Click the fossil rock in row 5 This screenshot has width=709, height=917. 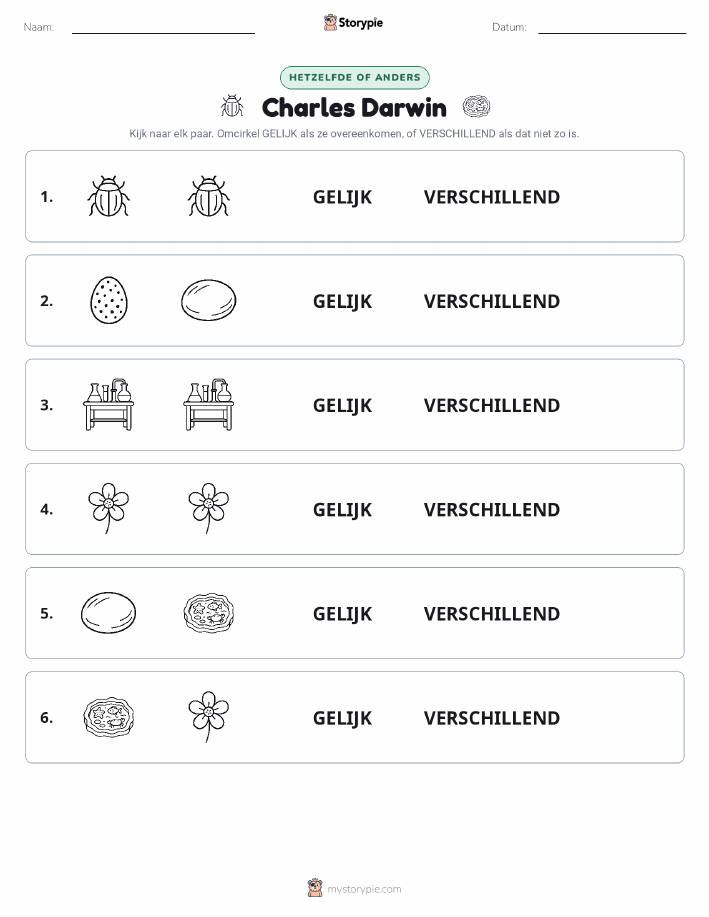[209, 613]
